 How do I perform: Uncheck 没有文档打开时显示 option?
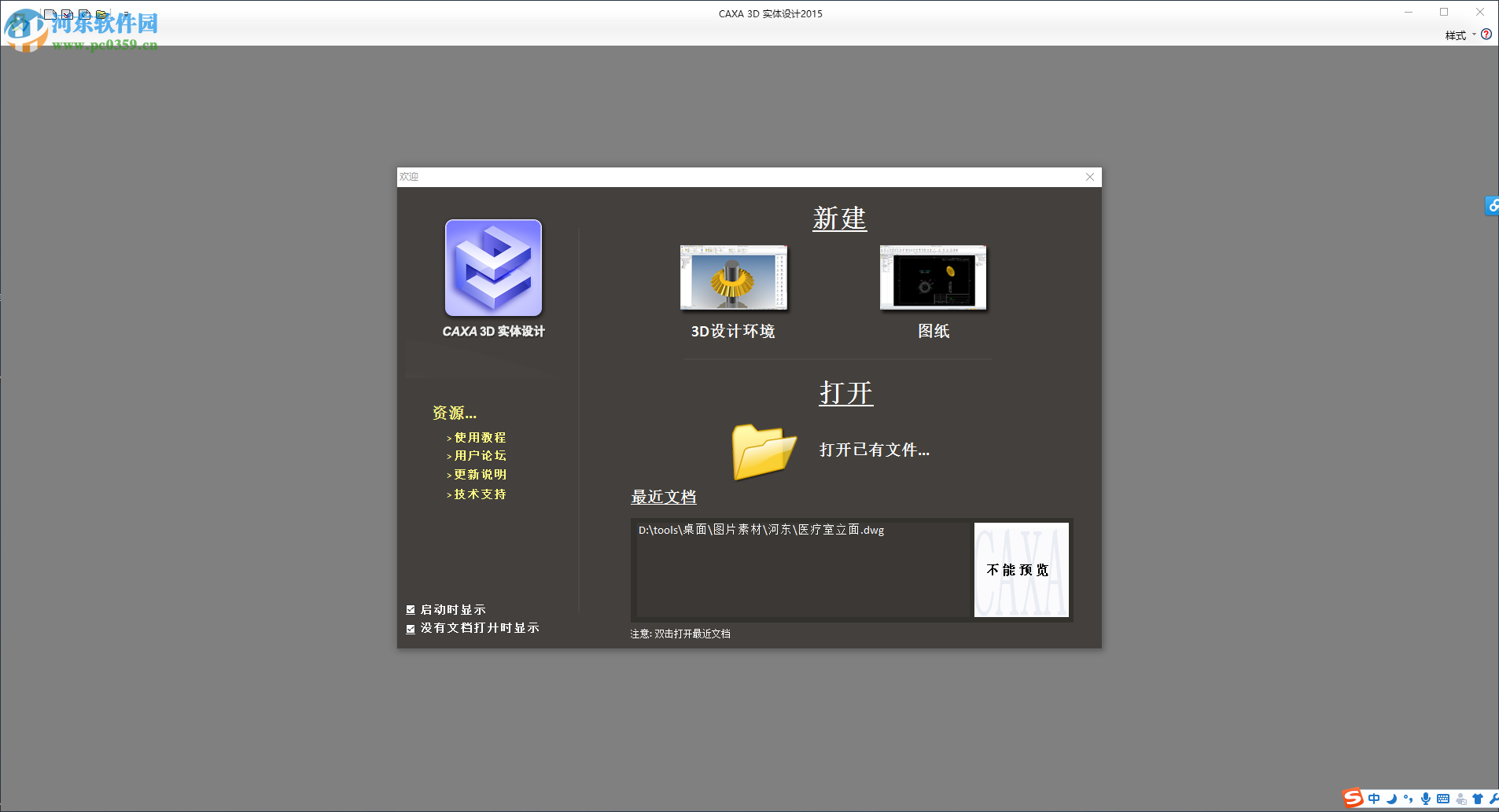(411, 628)
